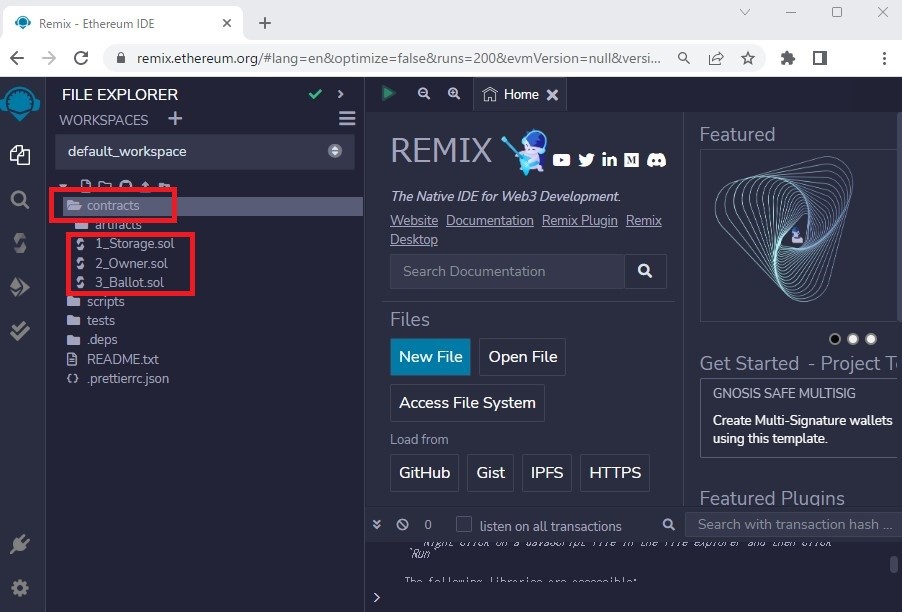902x612 pixels.
Task: Open the double-checkmark testing plugin icon
Action: click(x=20, y=331)
